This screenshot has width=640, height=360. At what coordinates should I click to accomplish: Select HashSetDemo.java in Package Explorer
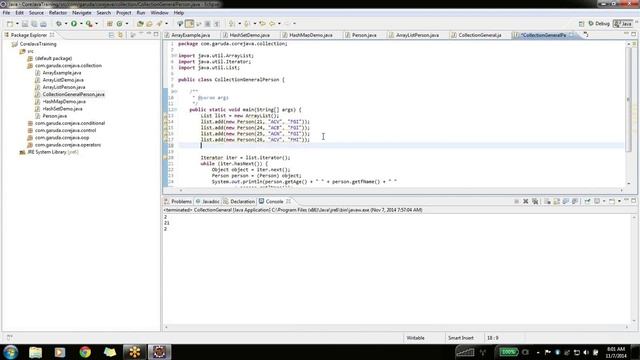tap(62, 109)
